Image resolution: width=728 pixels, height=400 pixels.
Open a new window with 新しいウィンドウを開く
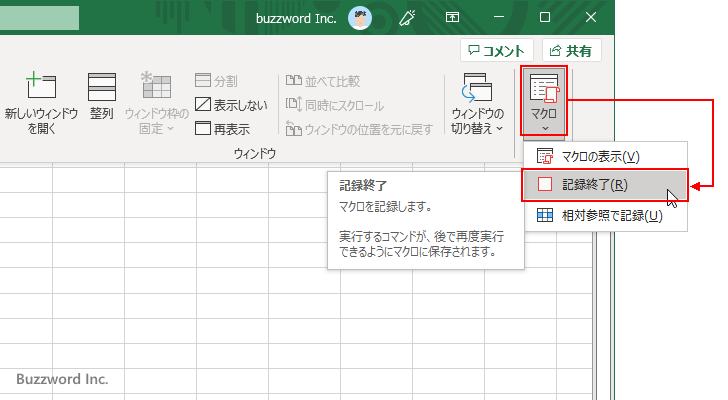pyautogui.click(x=41, y=103)
